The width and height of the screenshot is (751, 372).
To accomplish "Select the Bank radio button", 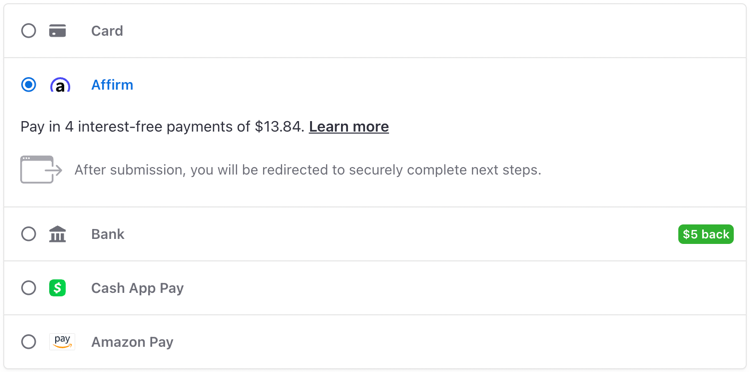I will (28, 234).
